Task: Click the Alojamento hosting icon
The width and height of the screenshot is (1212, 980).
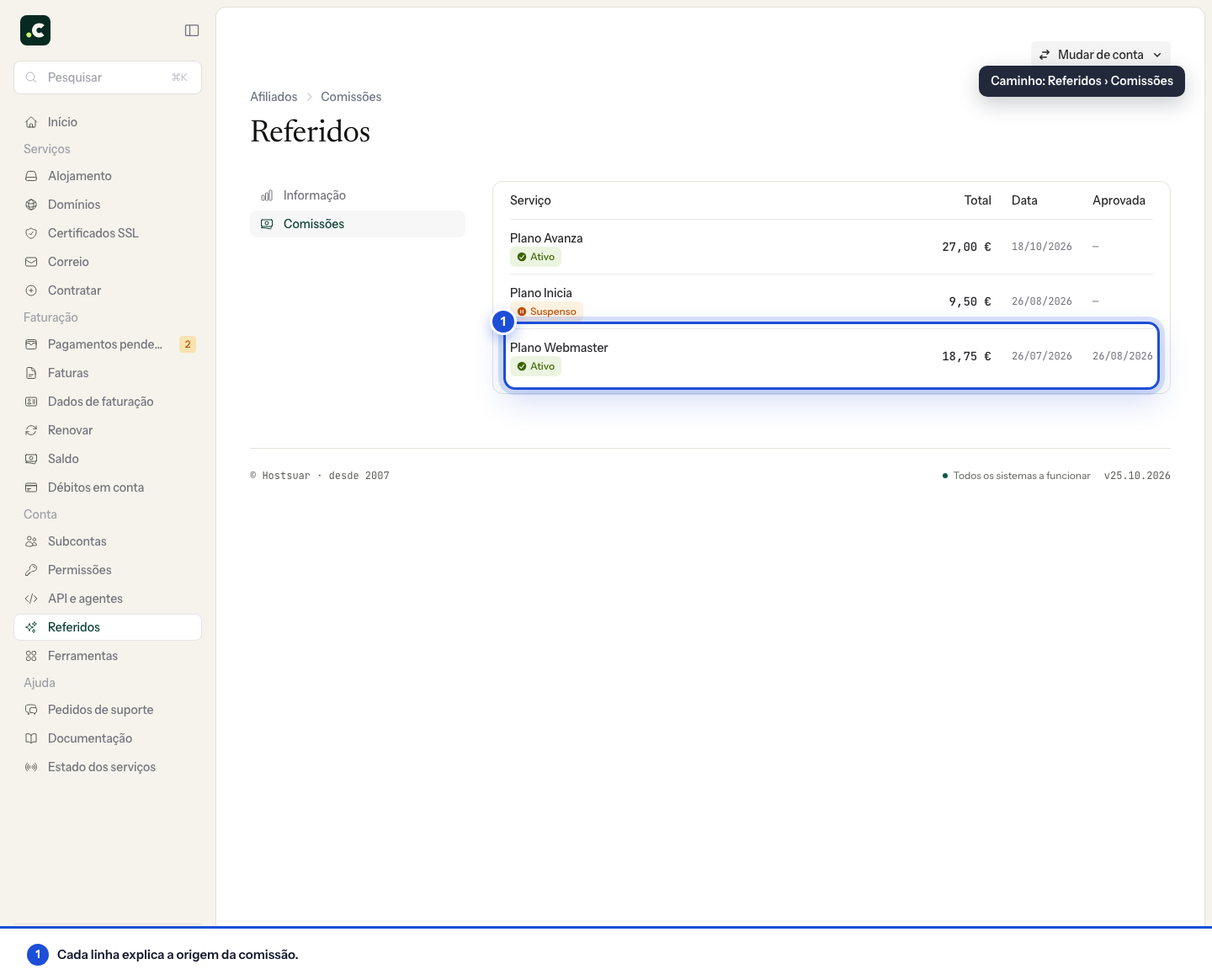Action: (x=31, y=176)
